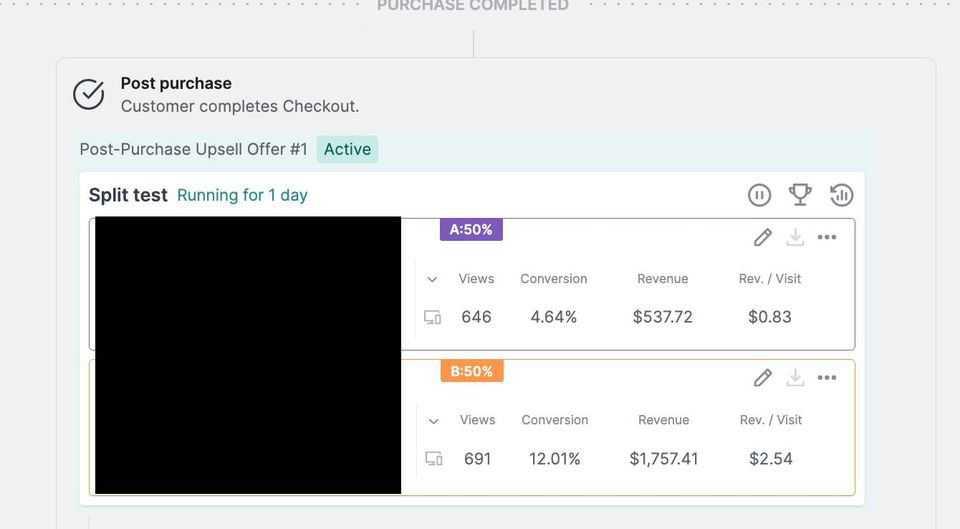
Task: Click variant B revenue value $1,757.41
Action: (664, 459)
